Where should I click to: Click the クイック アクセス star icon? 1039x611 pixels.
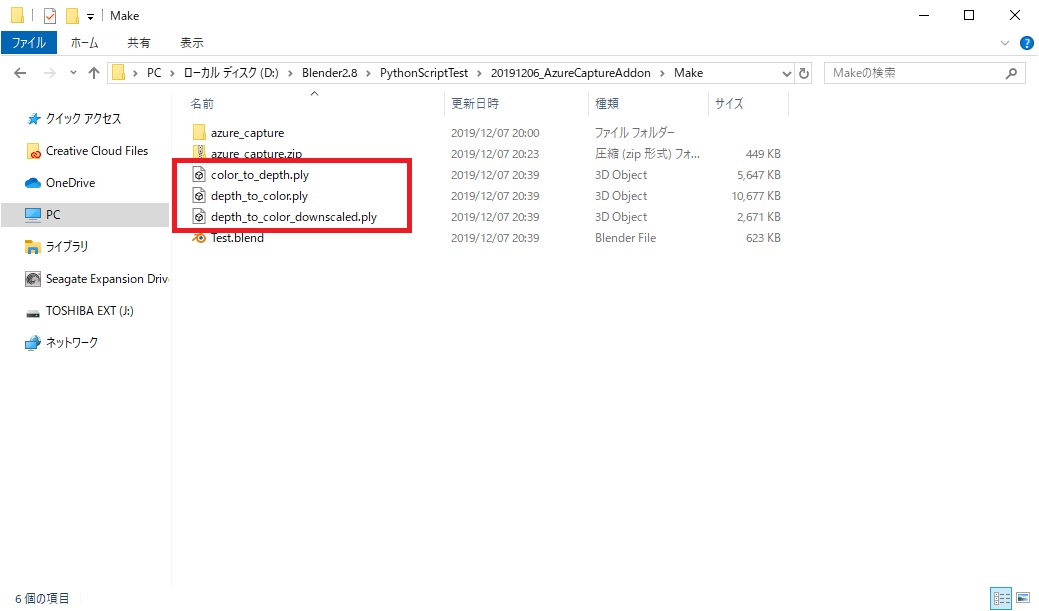(33, 119)
